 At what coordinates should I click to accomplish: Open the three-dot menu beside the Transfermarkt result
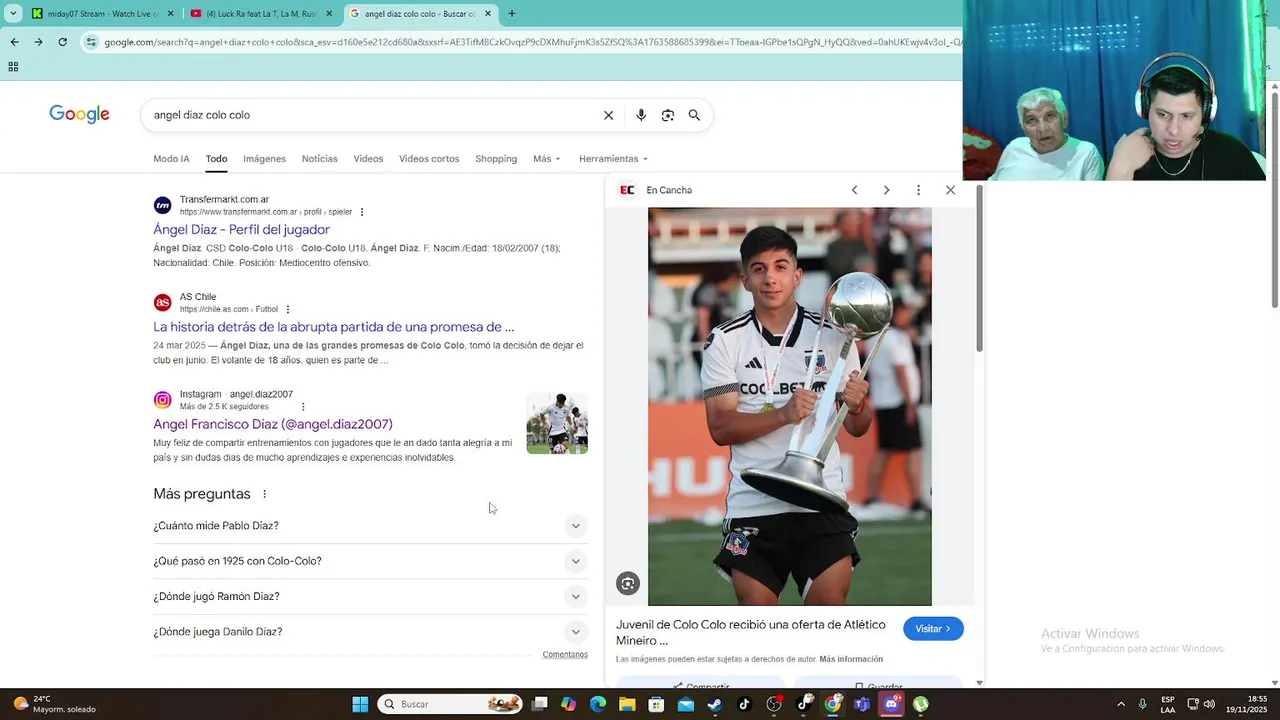click(362, 212)
